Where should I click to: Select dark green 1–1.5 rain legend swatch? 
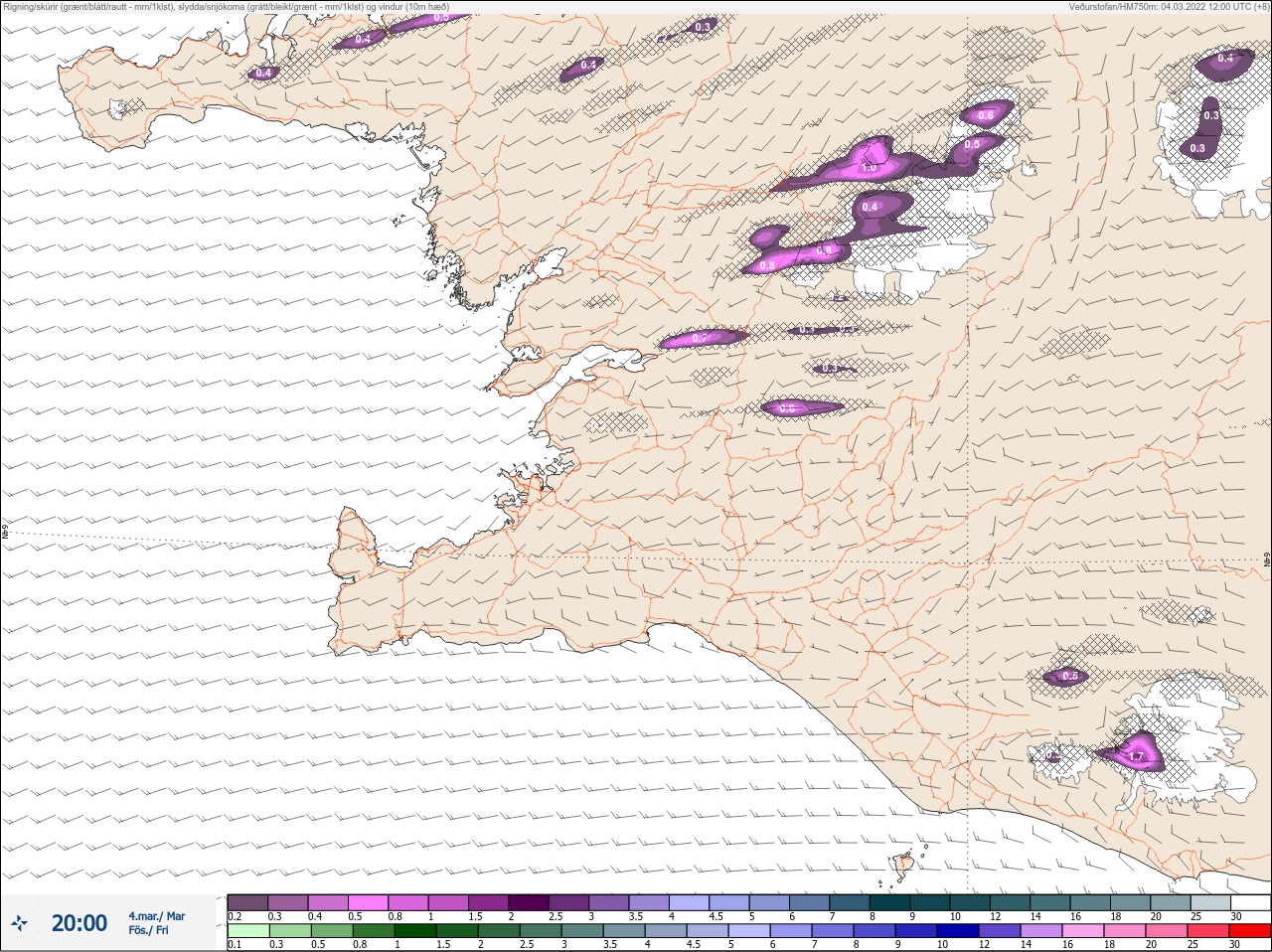pyautogui.click(x=415, y=930)
